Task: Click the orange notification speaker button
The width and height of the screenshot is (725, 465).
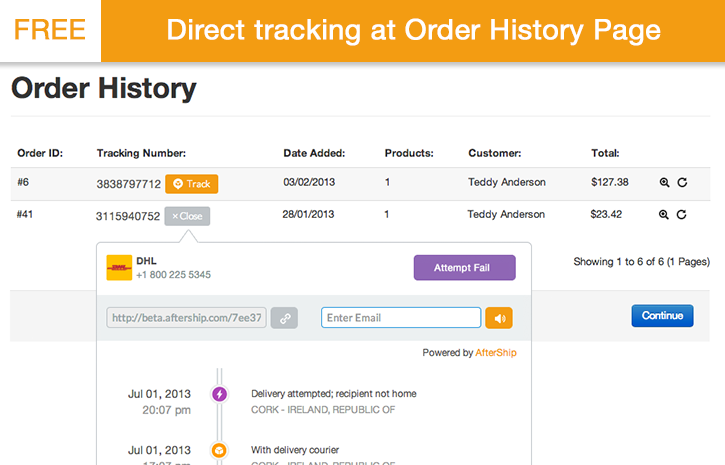Action: click(499, 318)
